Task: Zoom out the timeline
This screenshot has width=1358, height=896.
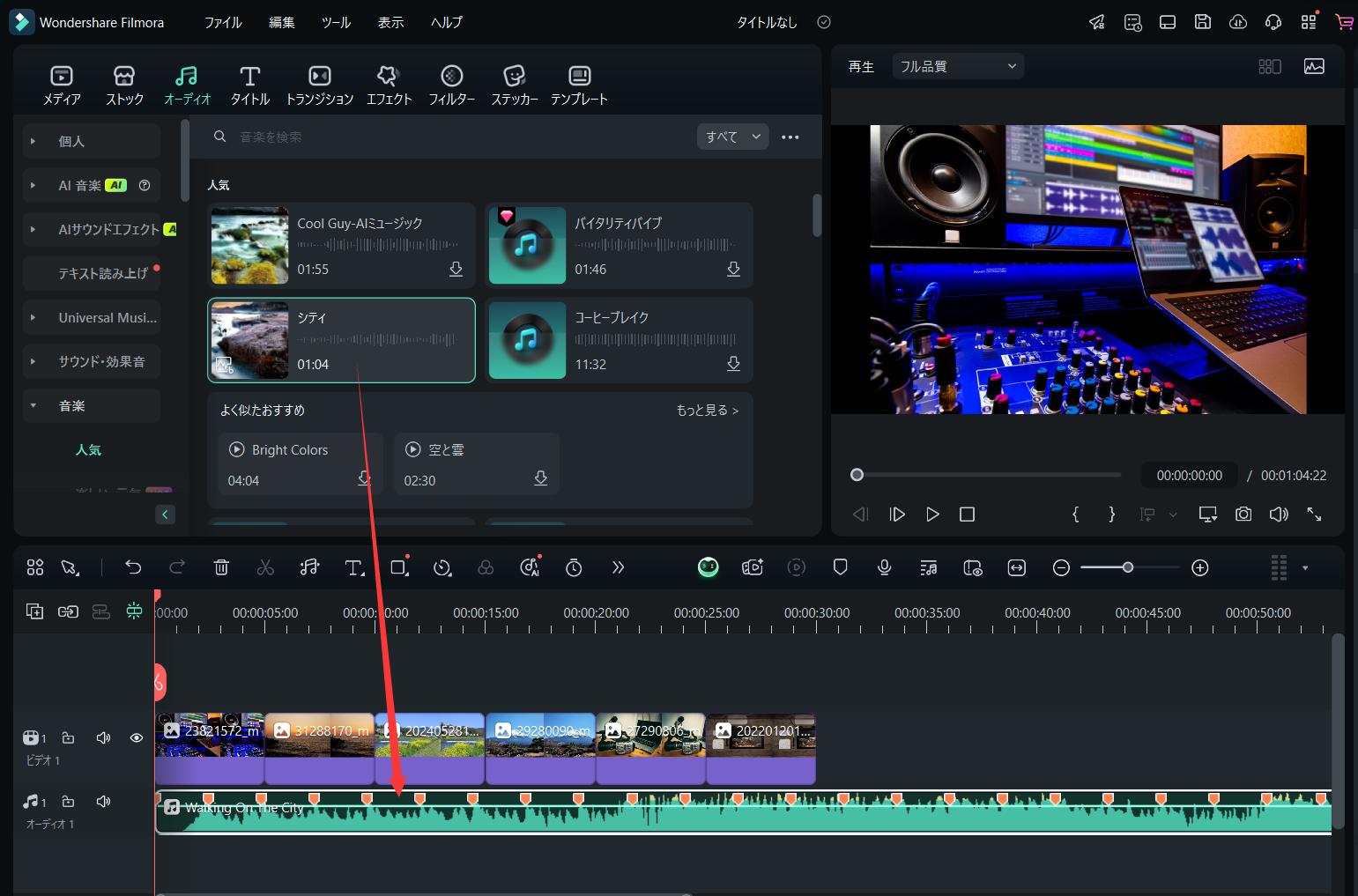Action: (1061, 567)
